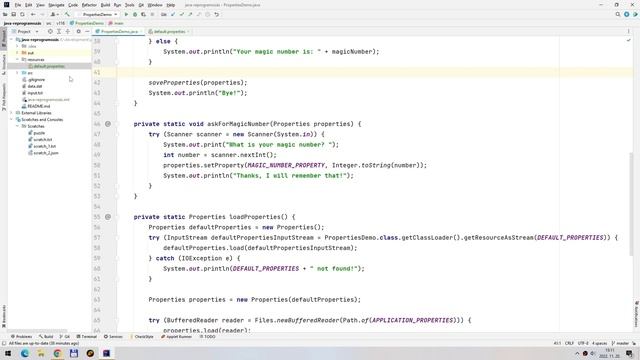The image size is (640, 360).
Task: Open Chrome from the taskbar
Action: pyautogui.click(x=57, y=353)
